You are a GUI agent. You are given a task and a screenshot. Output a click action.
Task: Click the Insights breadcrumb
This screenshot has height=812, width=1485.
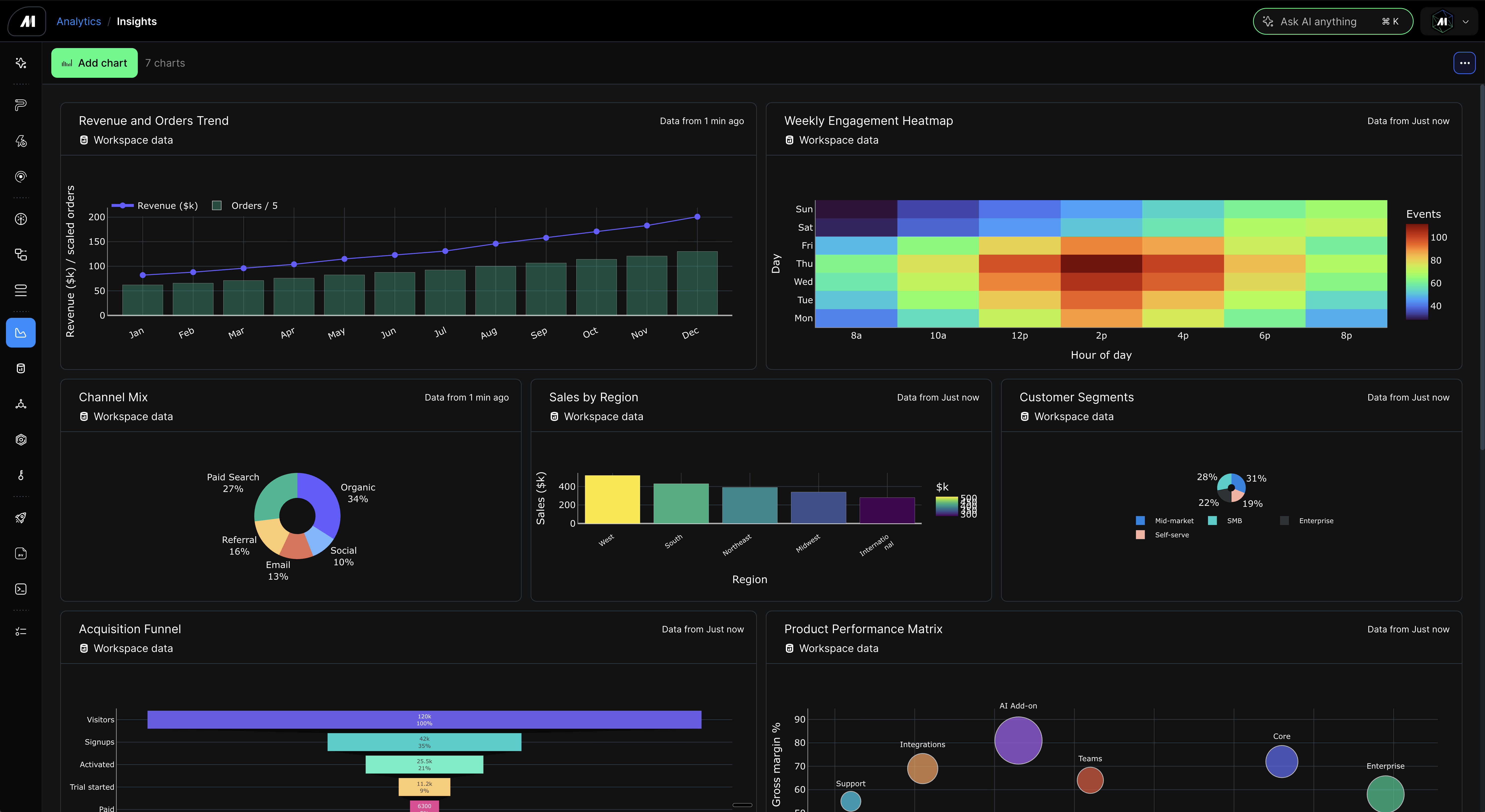coord(137,21)
